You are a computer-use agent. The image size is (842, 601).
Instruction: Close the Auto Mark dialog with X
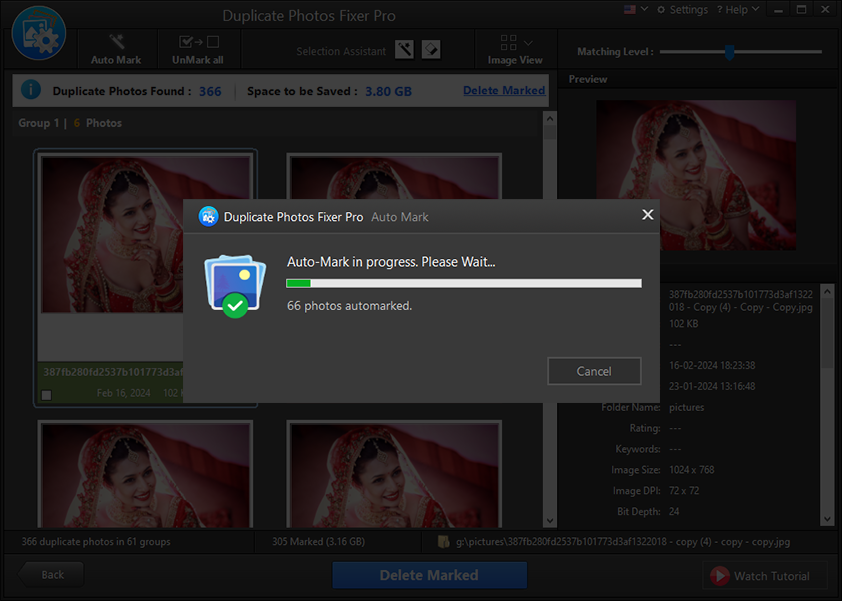coord(648,215)
